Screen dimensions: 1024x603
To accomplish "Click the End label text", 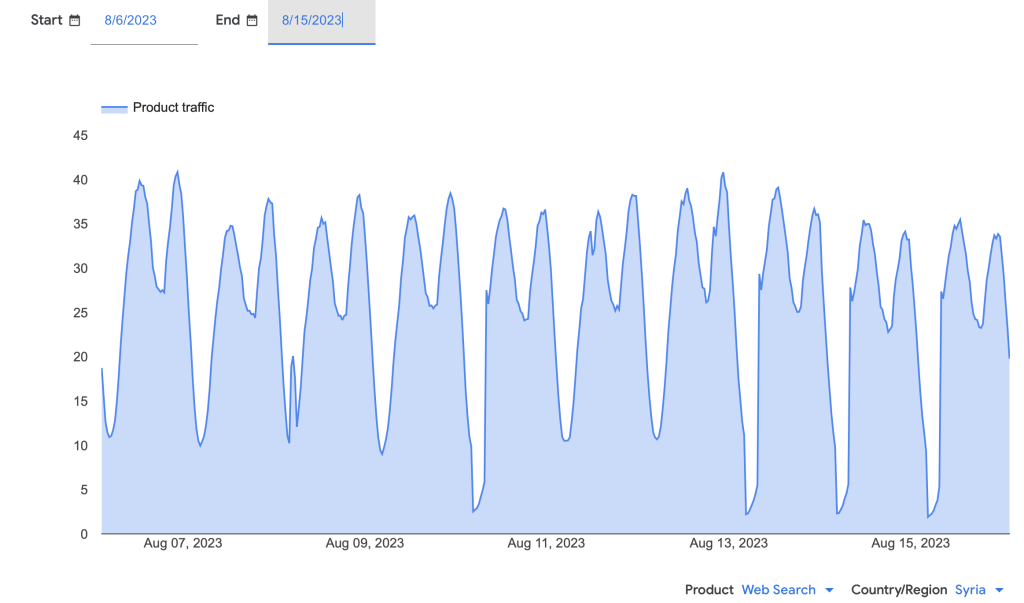I will 228,20.
